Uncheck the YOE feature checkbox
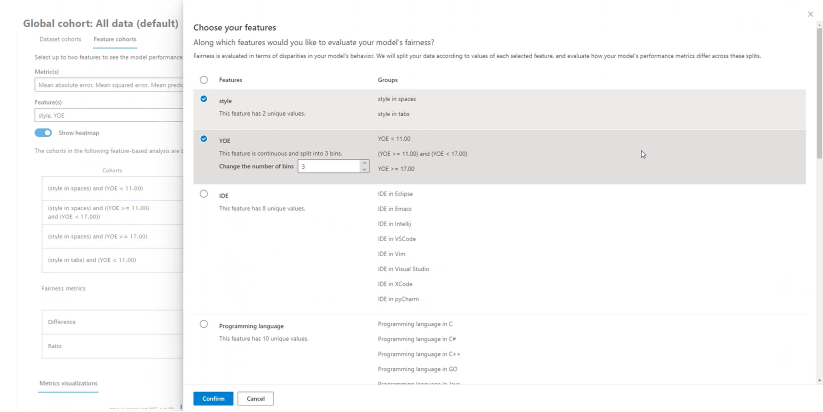Screen dimensions: 823x412 (204, 139)
